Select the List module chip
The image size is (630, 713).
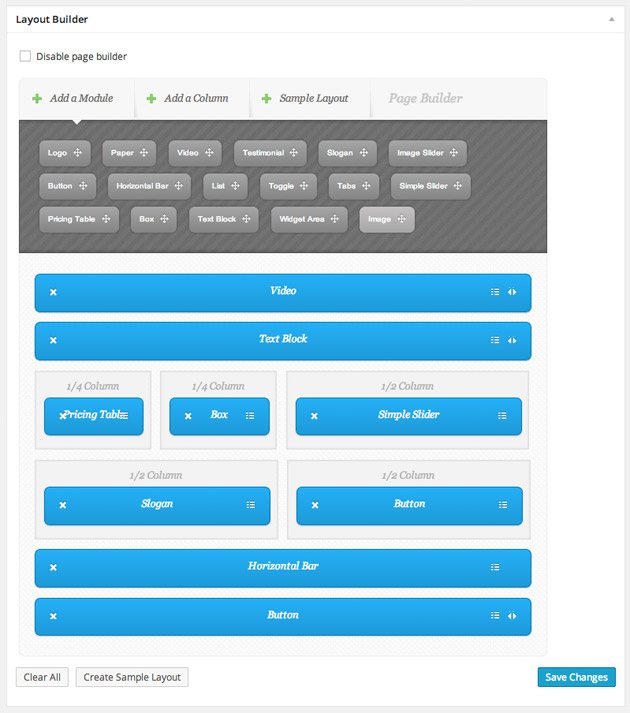click(x=226, y=186)
